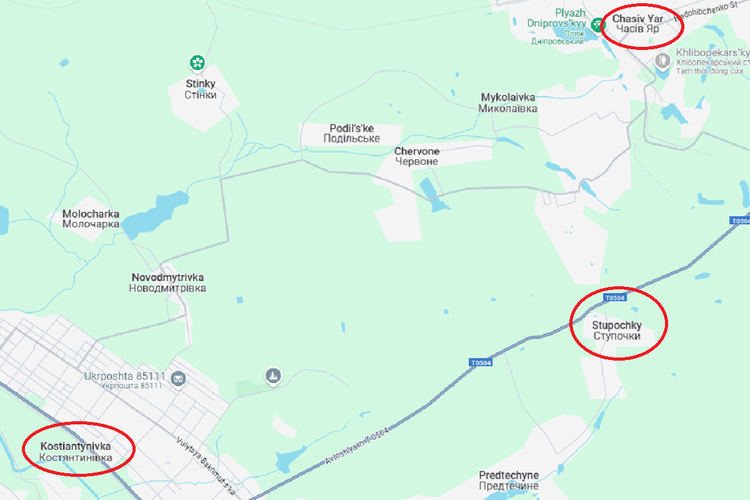The height and width of the screenshot is (500, 750).
Task: Select the Chervone village label
Action: point(417,156)
